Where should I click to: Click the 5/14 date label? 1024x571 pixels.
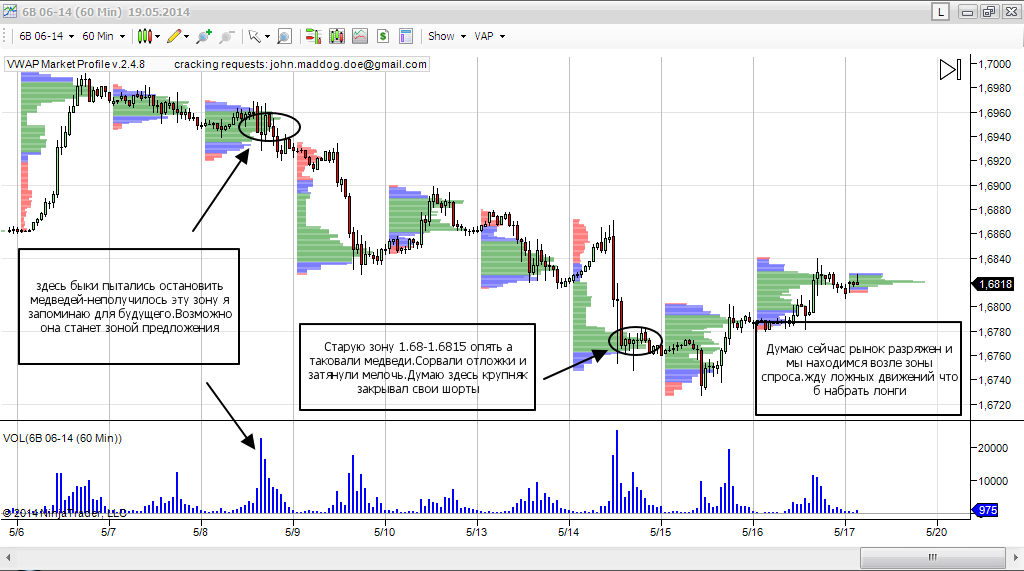tap(569, 532)
